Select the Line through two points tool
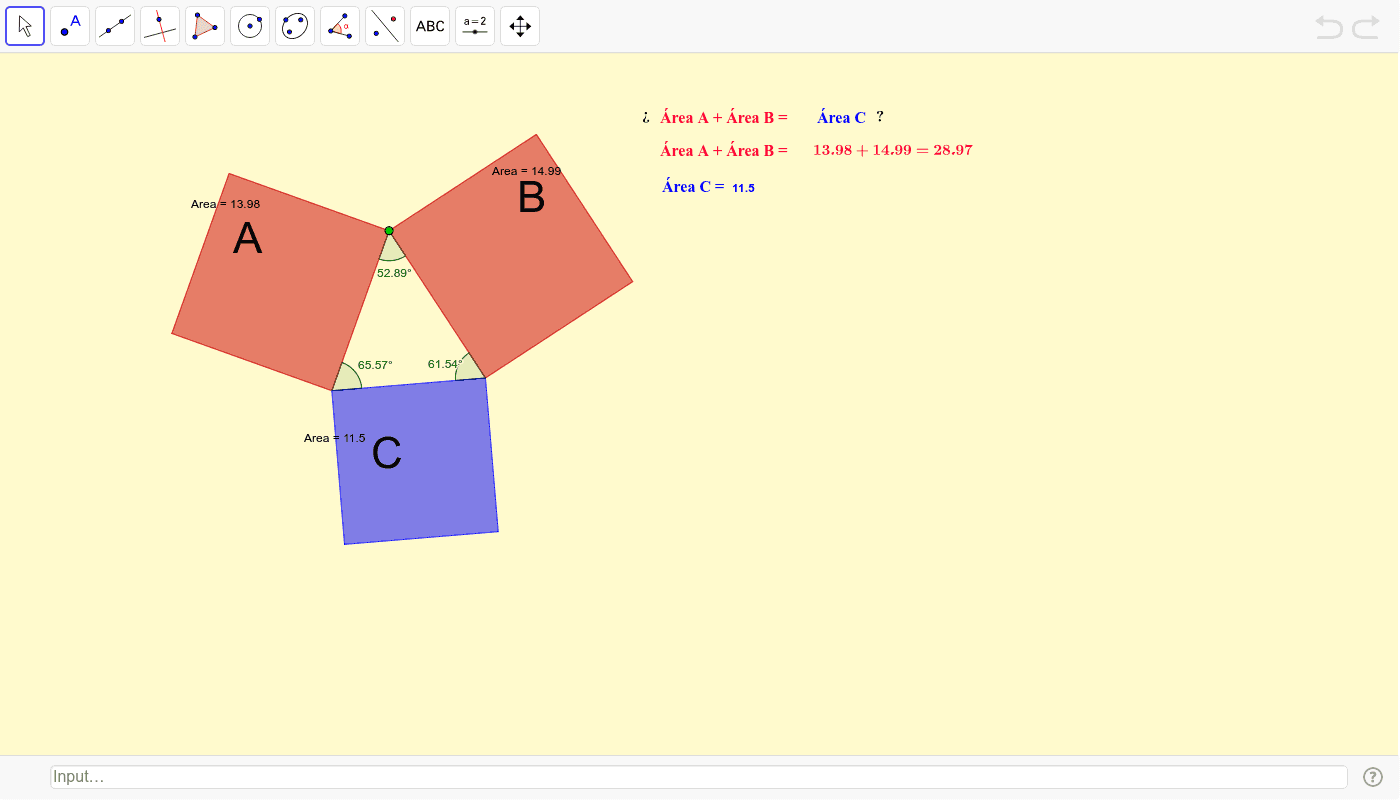 tap(115, 26)
